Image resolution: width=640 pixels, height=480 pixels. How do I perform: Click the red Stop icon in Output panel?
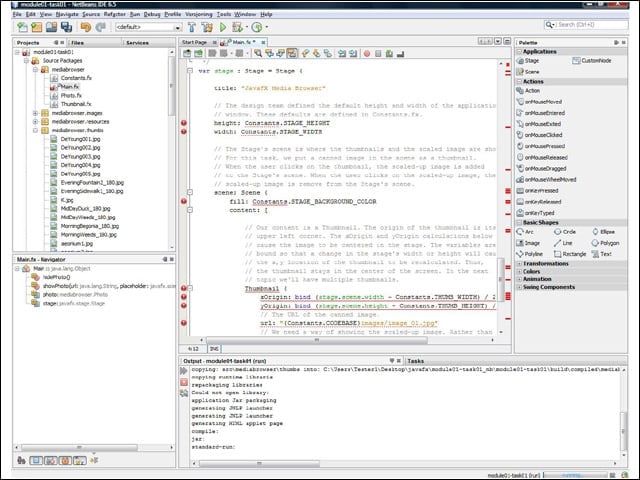[x=184, y=382]
